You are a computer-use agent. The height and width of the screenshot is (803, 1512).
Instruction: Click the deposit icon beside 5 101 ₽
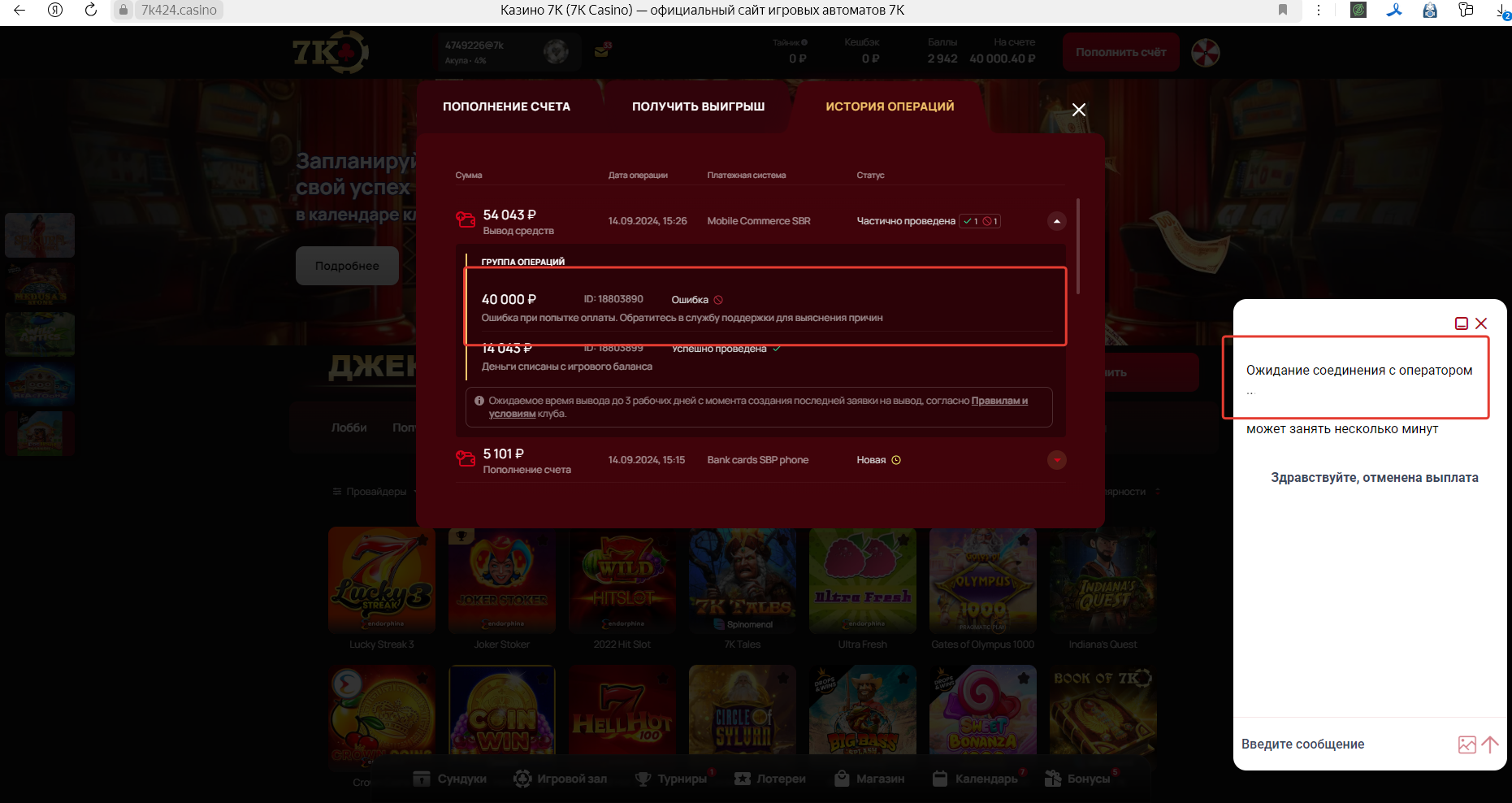click(466, 458)
